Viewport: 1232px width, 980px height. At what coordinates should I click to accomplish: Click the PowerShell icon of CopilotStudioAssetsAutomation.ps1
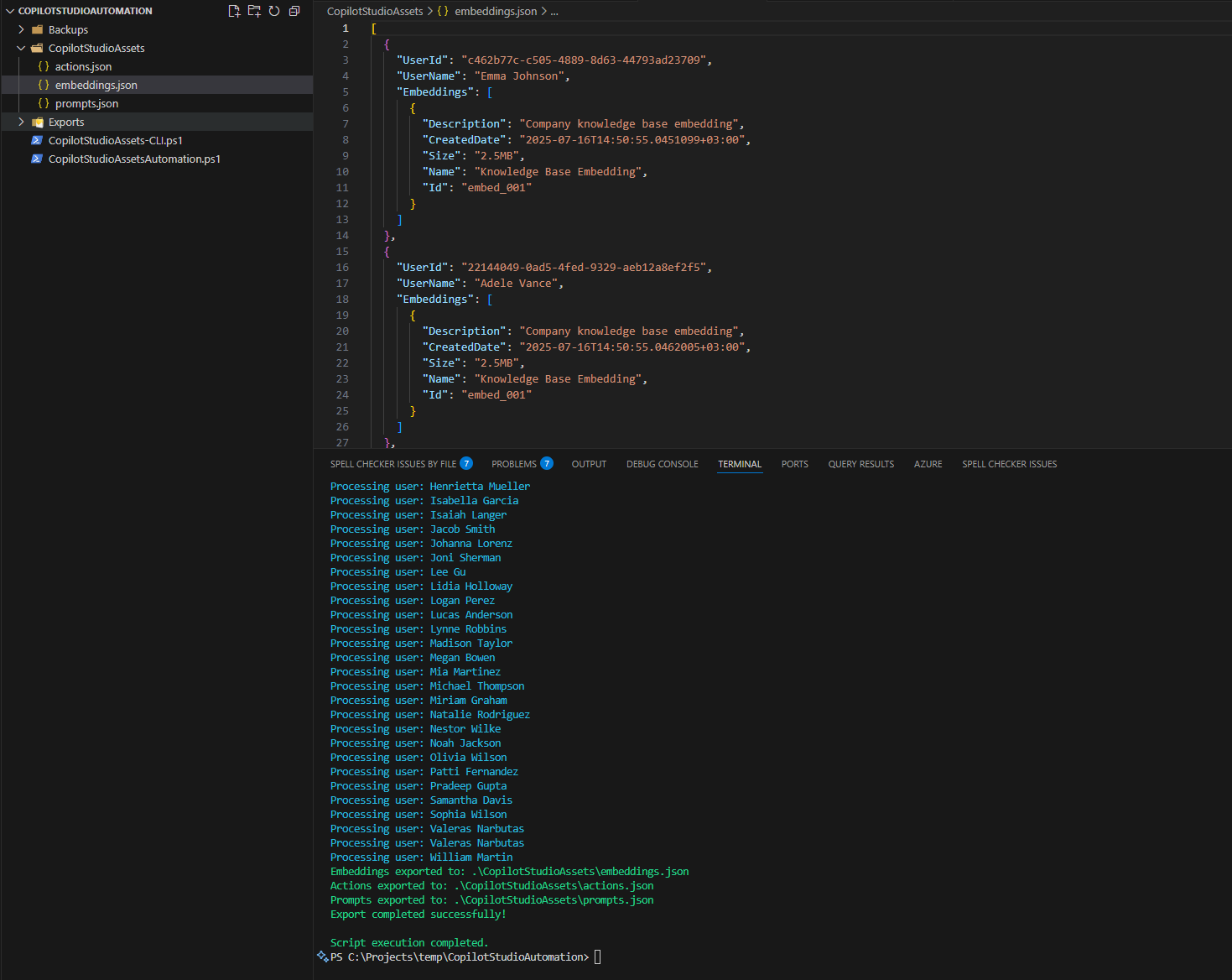[37, 159]
